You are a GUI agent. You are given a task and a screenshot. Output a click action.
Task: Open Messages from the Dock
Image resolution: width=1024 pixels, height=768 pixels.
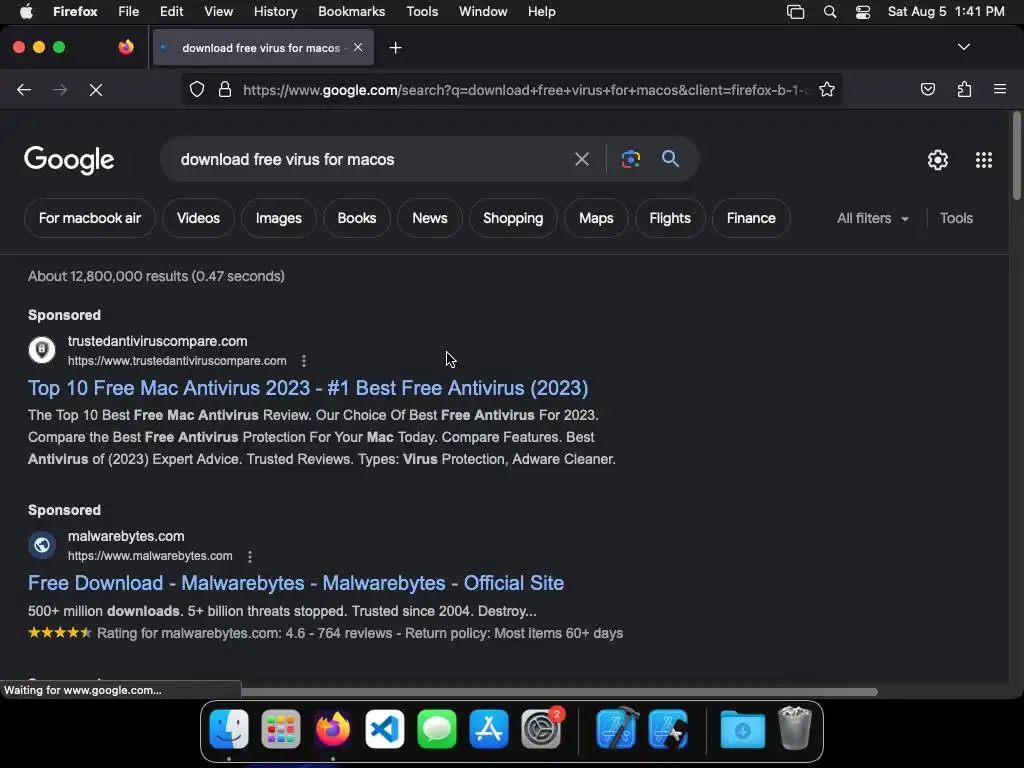tap(436, 729)
